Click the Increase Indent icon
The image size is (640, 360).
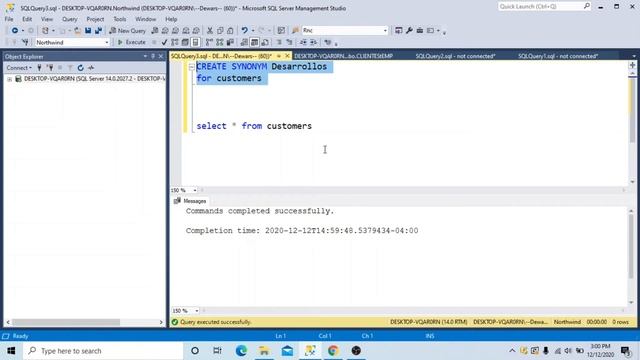(313, 42)
